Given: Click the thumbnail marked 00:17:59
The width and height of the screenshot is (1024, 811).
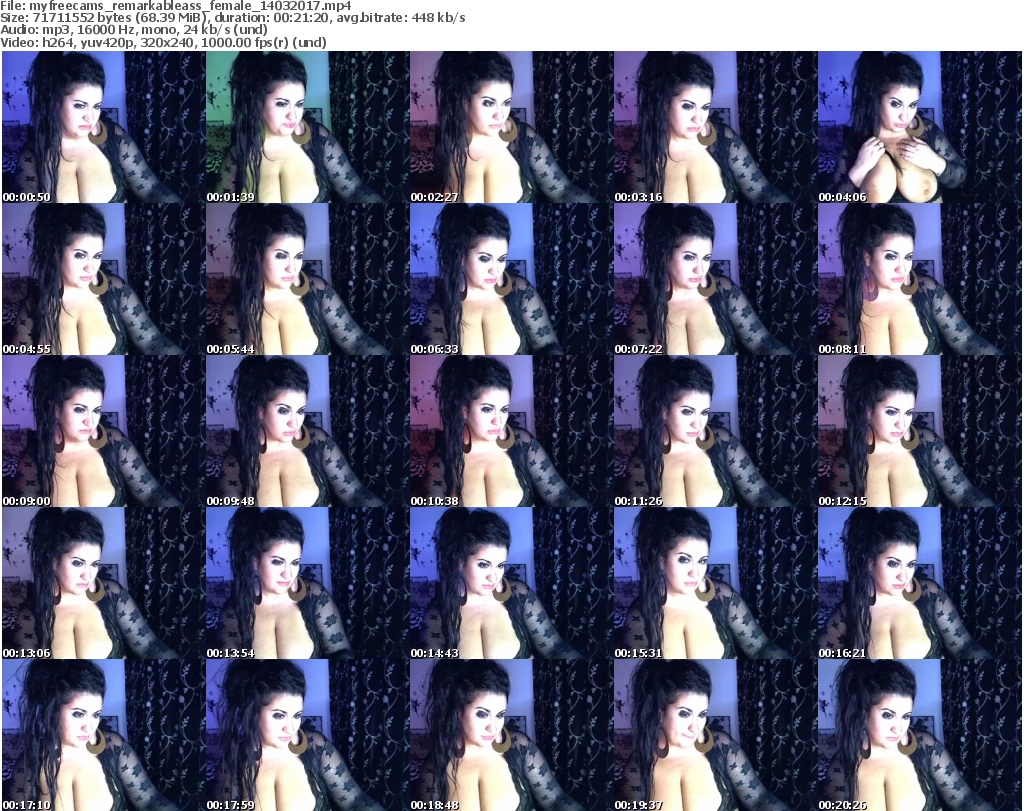Looking at the screenshot, I should pos(308,735).
